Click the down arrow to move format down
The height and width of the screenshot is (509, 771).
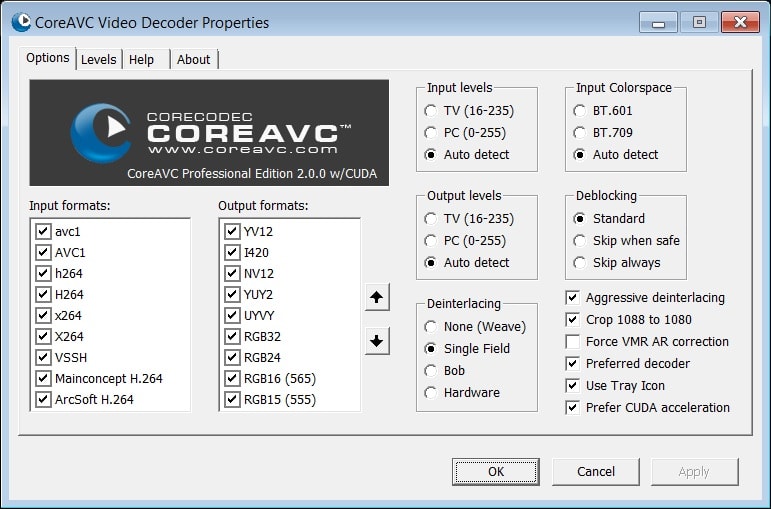(377, 341)
